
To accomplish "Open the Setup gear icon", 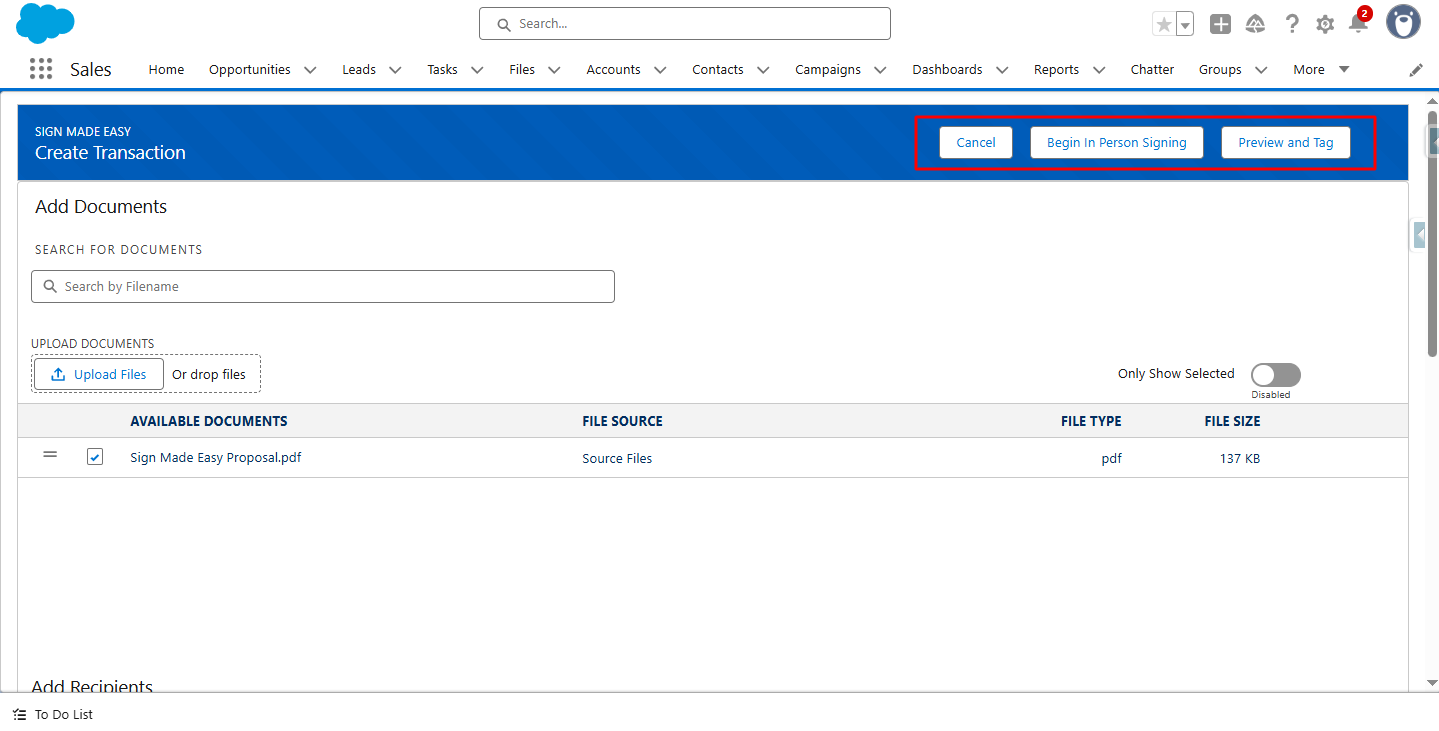I will 1325,24.
